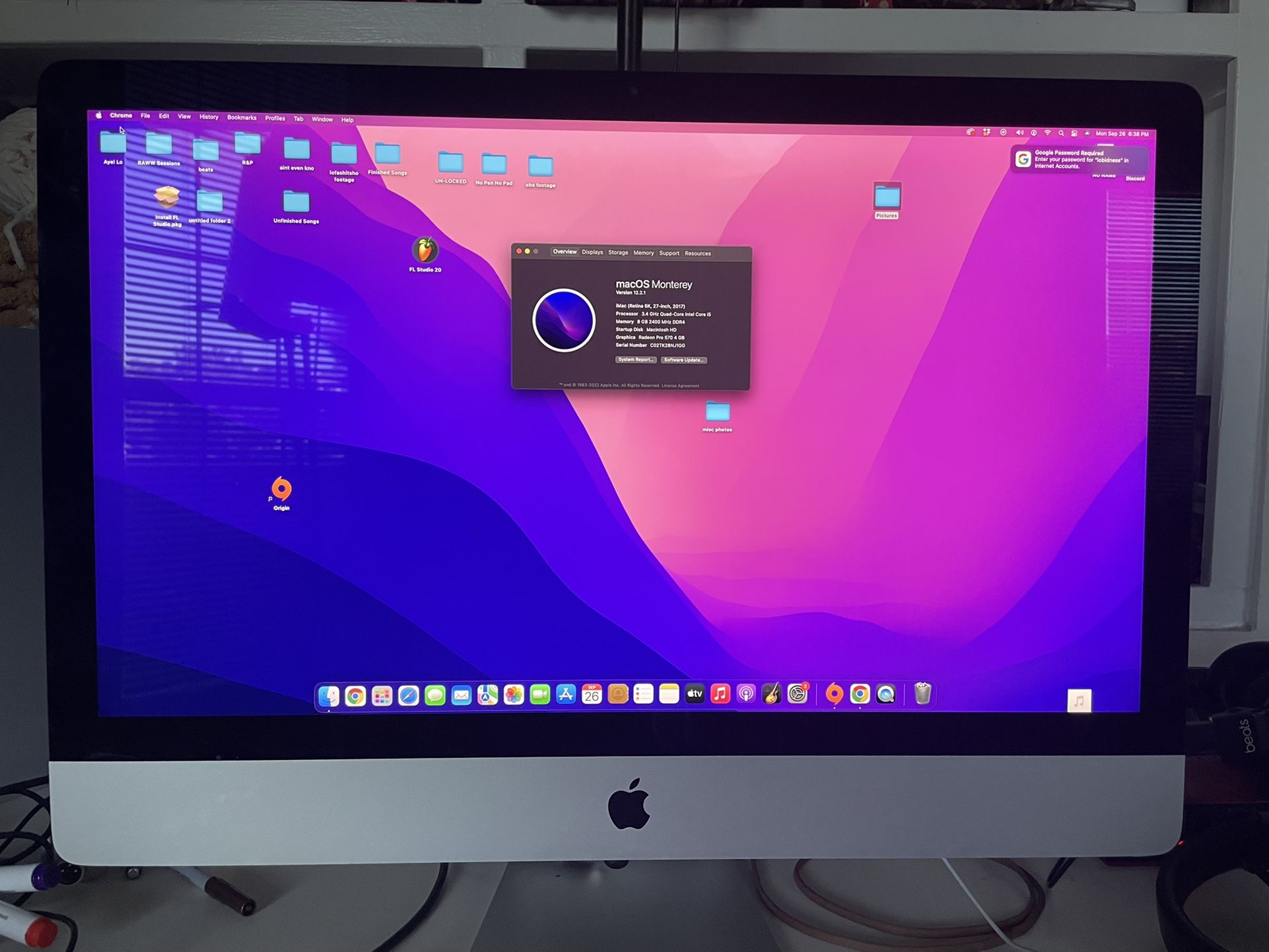Click the Google Password Required notification
This screenshot has height=952, width=1269.
click(x=1080, y=159)
